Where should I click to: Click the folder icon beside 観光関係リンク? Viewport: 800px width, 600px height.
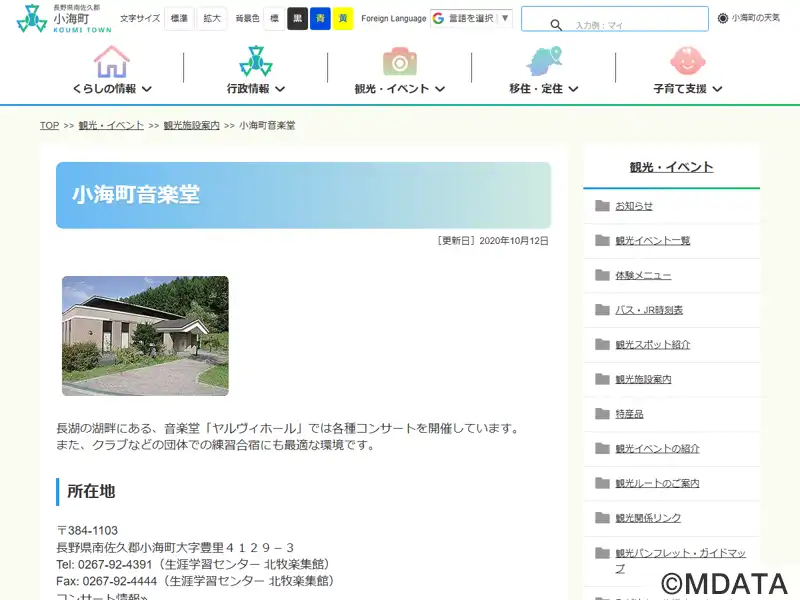pos(603,518)
